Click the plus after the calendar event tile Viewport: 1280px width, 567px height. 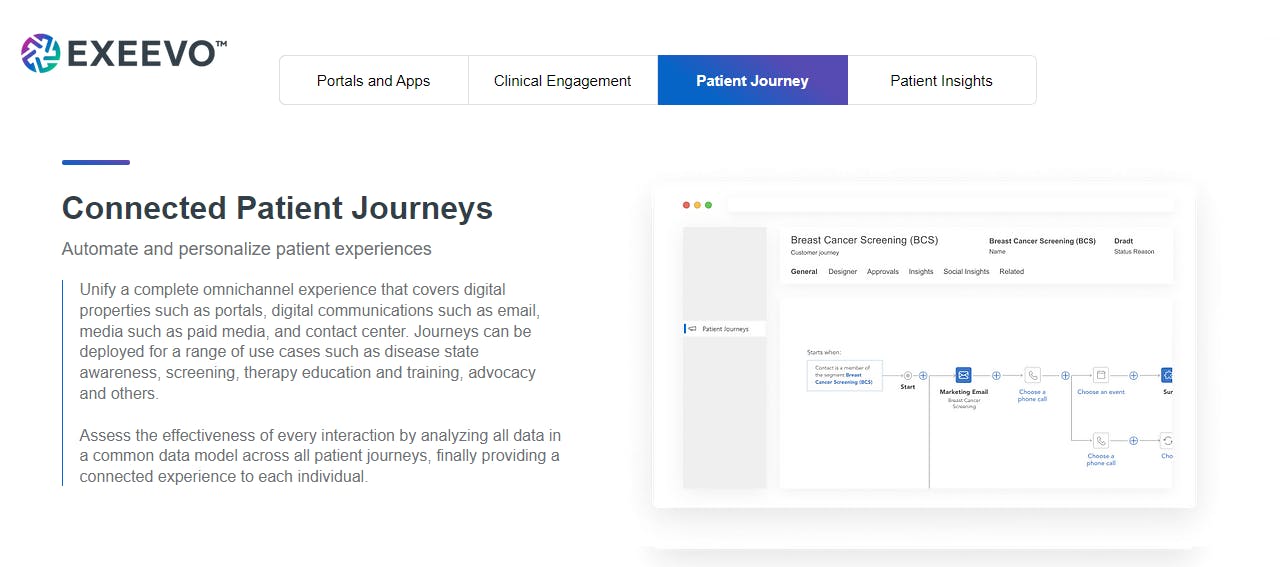(x=1134, y=375)
